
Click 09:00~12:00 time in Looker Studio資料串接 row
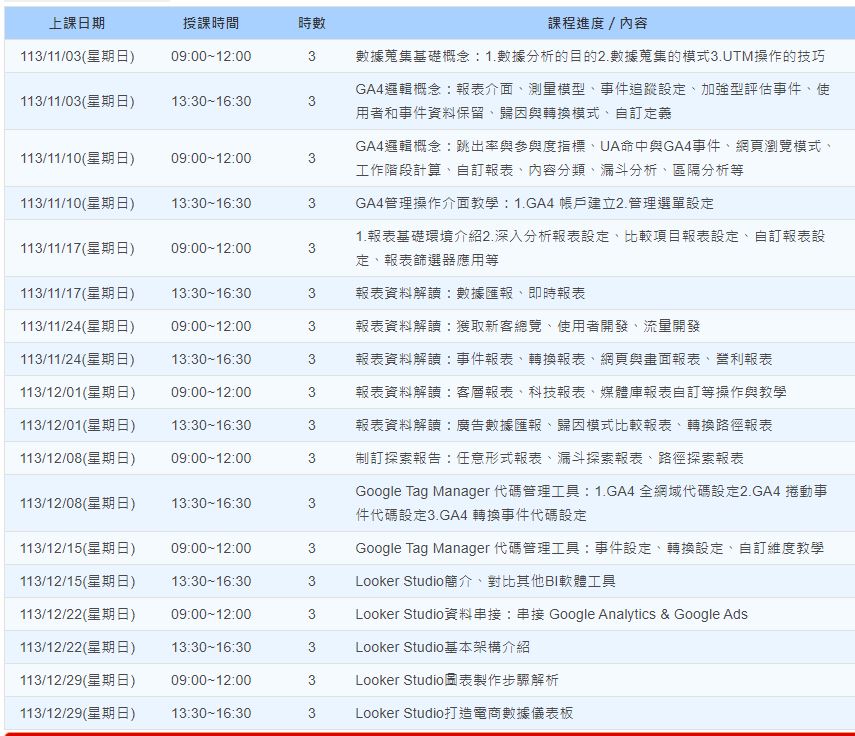tap(211, 614)
